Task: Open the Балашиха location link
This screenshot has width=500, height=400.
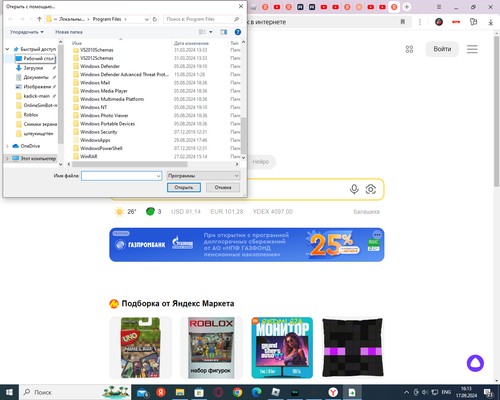Action: [x=366, y=212]
